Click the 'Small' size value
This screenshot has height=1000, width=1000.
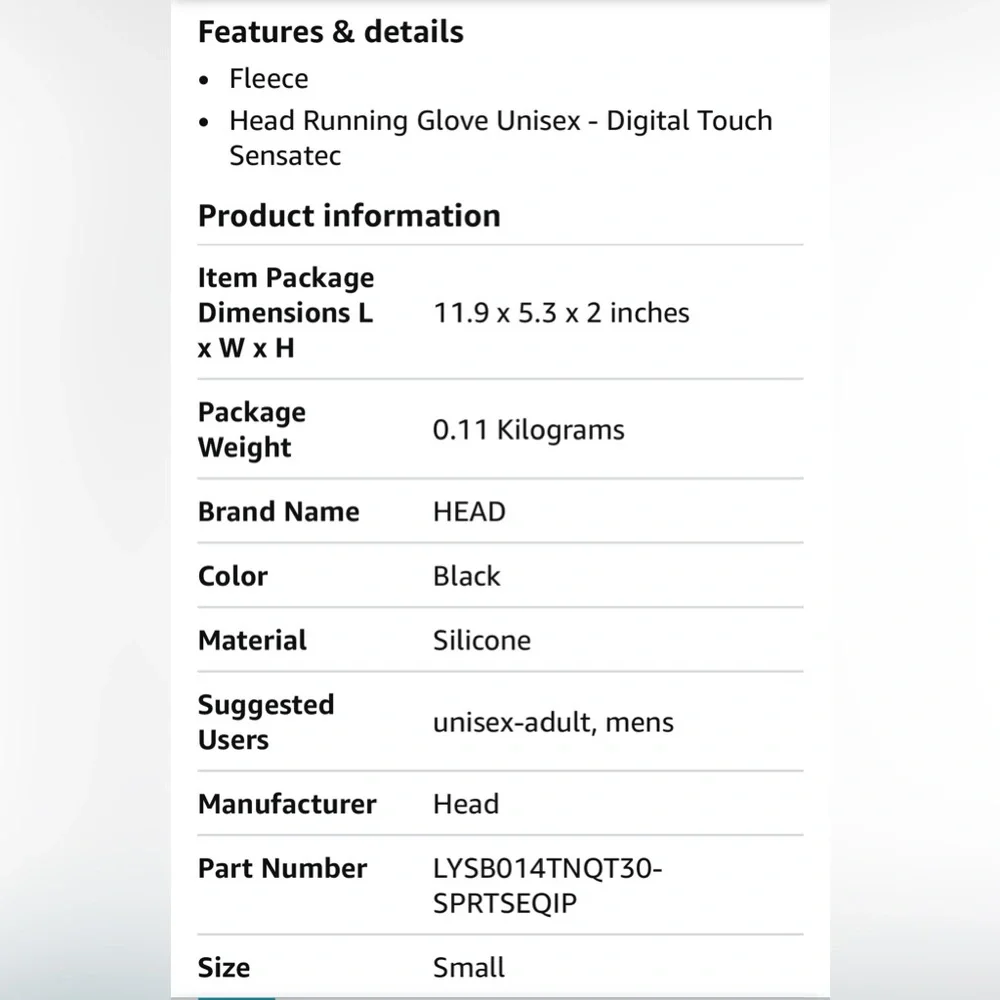pyautogui.click(x=468, y=967)
